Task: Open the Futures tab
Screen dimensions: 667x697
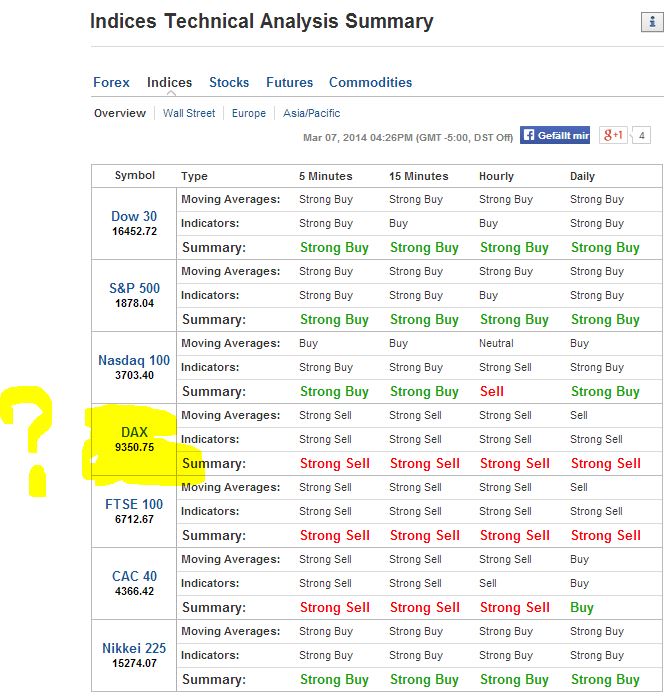Action: (289, 82)
